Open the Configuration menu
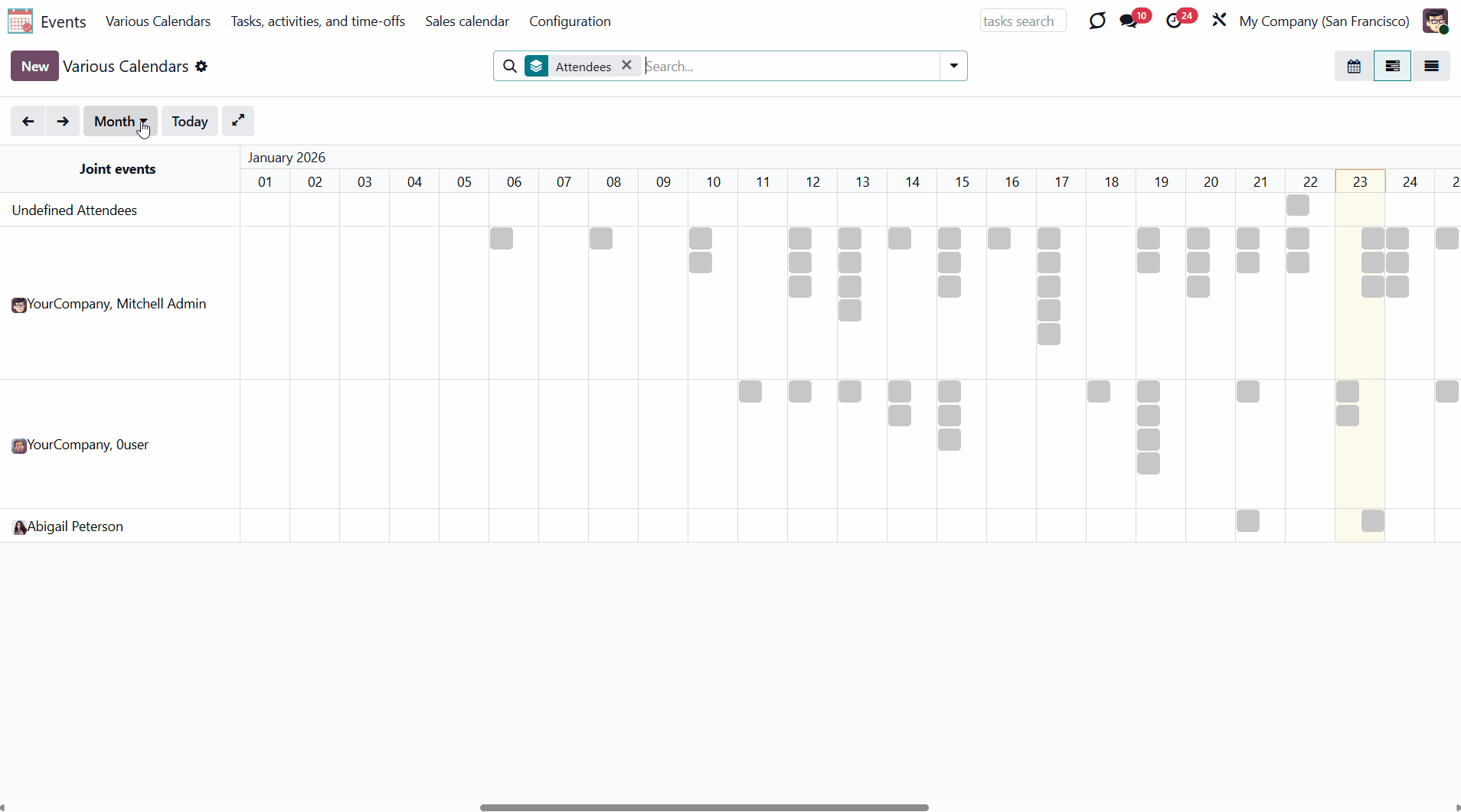This screenshot has height=812, width=1461. tap(570, 21)
